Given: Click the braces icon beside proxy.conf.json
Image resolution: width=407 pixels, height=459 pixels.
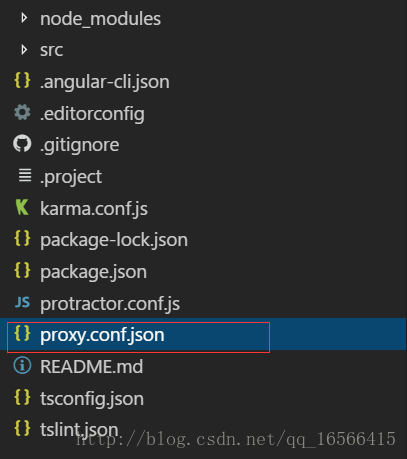Looking at the screenshot, I should 22,333.
